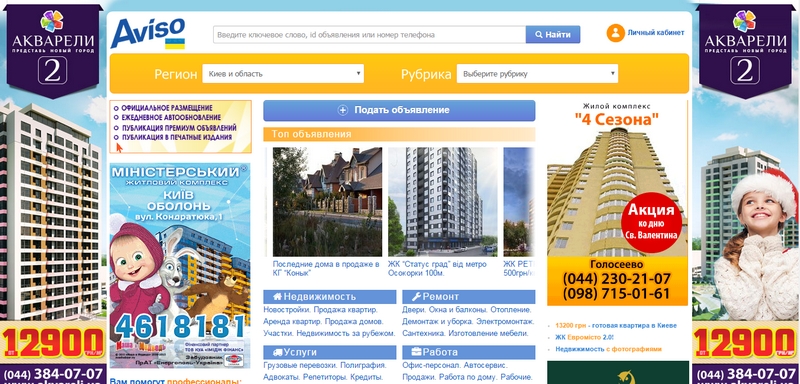Click the Конык houses listing thumbnail

[327, 202]
